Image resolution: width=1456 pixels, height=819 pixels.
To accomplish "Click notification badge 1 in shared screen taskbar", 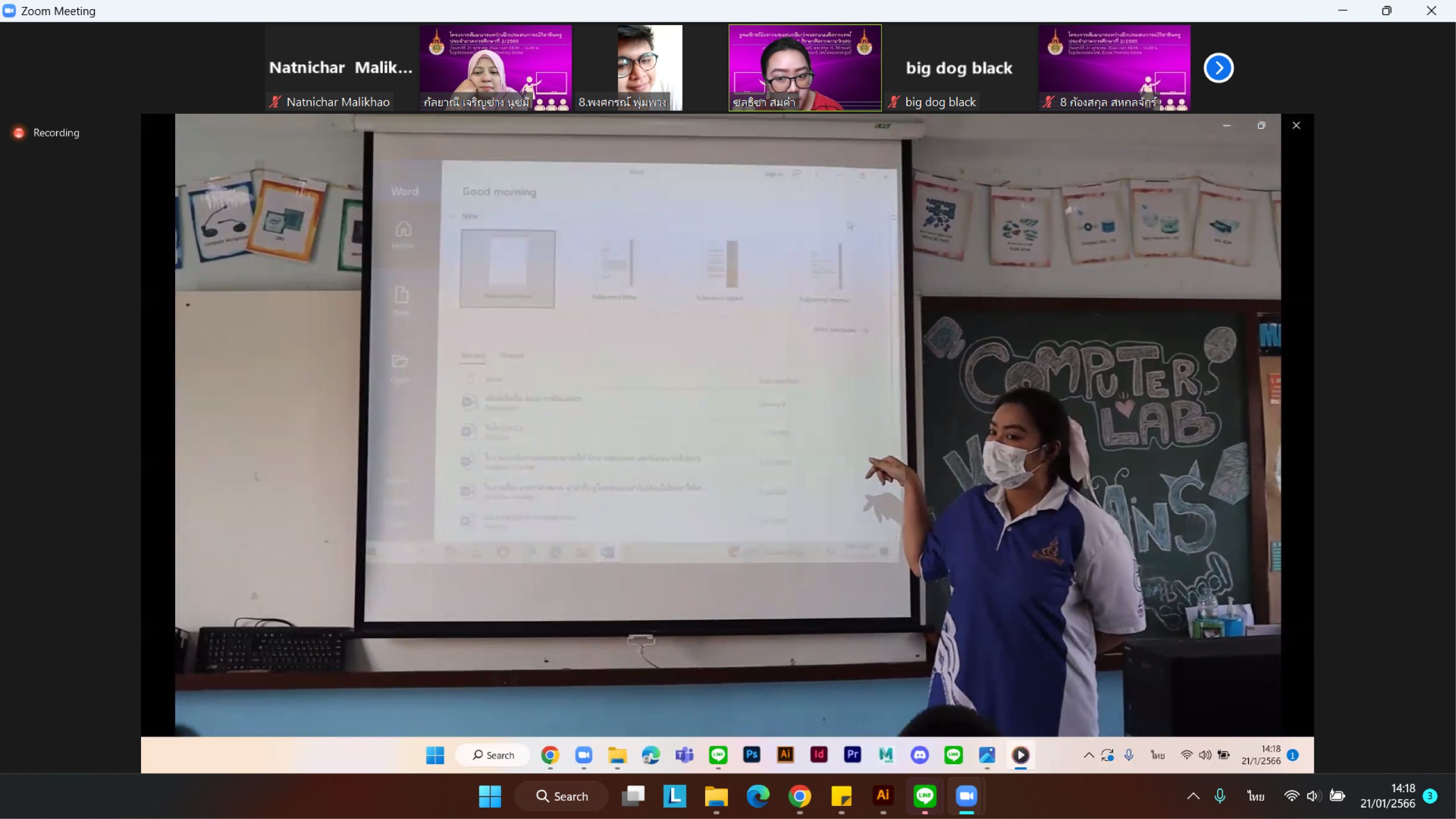I will (x=1293, y=755).
